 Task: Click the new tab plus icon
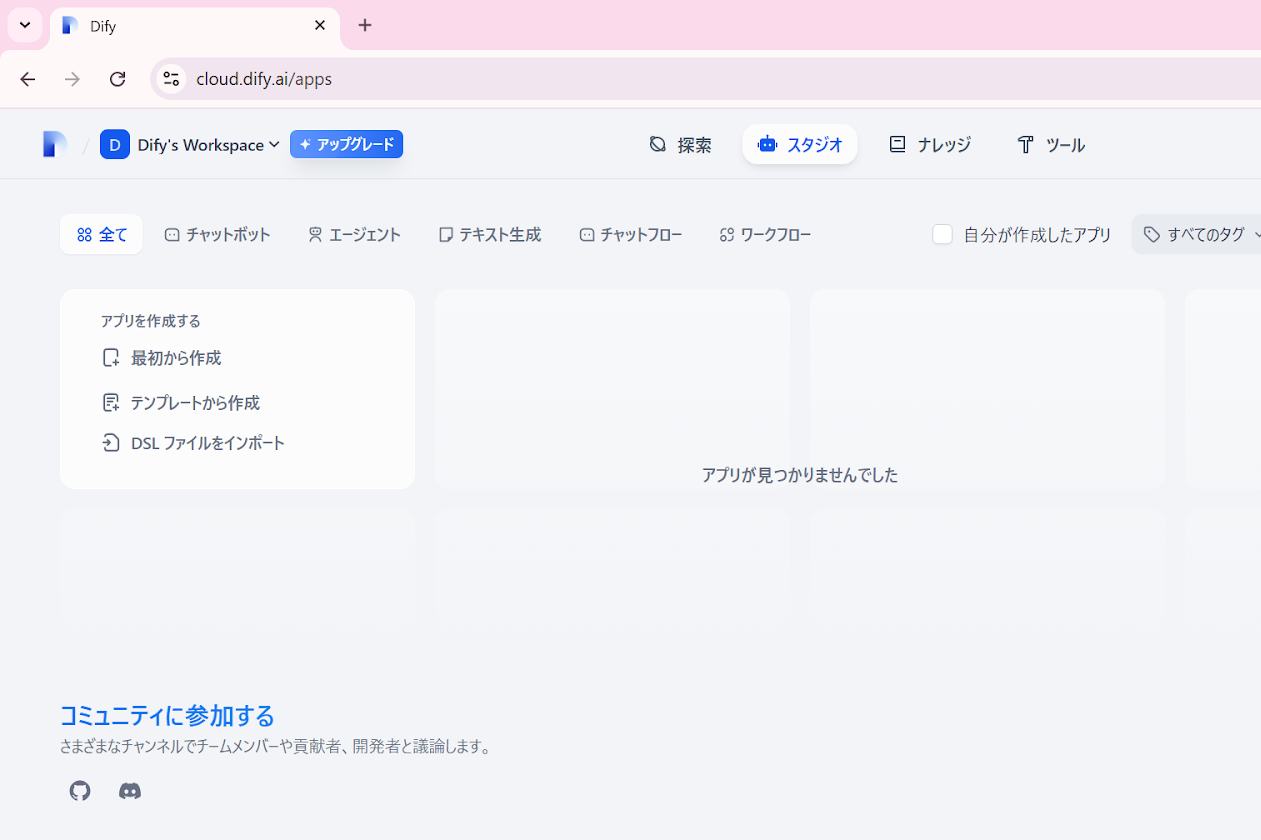pyautogui.click(x=365, y=26)
